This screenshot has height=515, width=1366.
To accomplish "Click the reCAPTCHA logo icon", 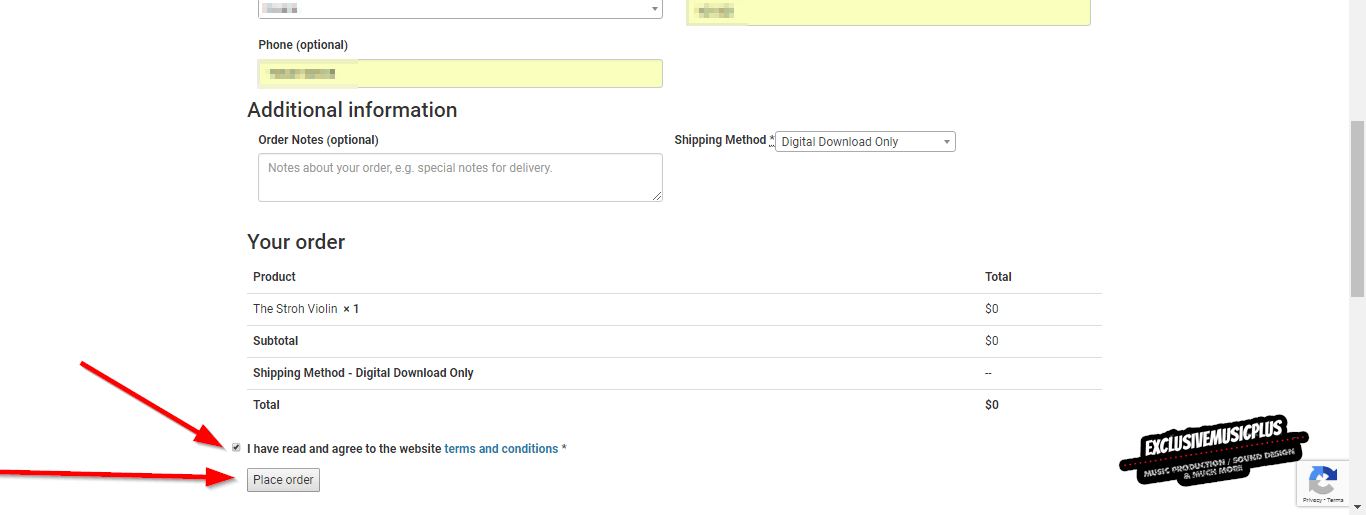I will click(x=1323, y=478).
